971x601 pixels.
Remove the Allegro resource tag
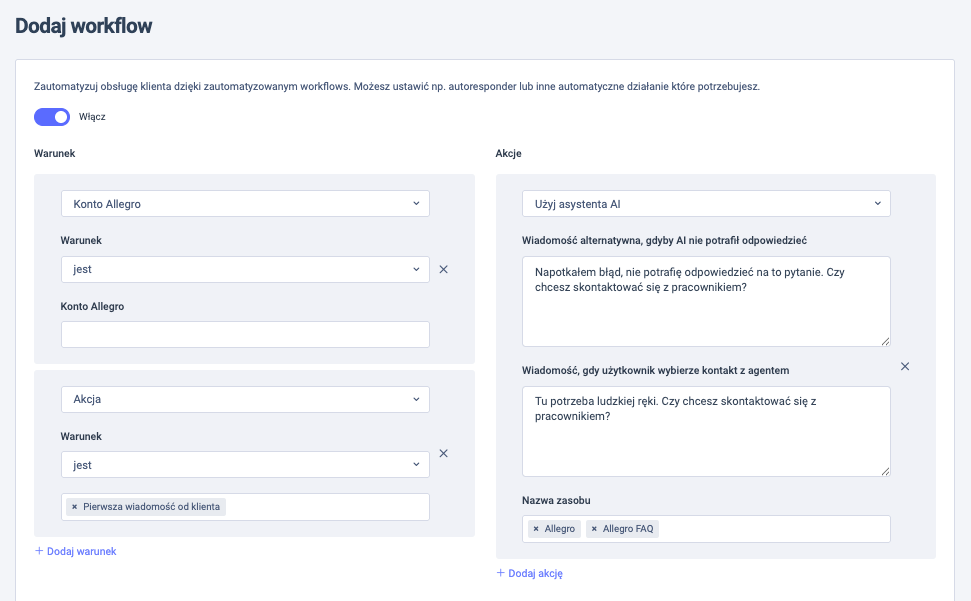click(x=536, y=529)
